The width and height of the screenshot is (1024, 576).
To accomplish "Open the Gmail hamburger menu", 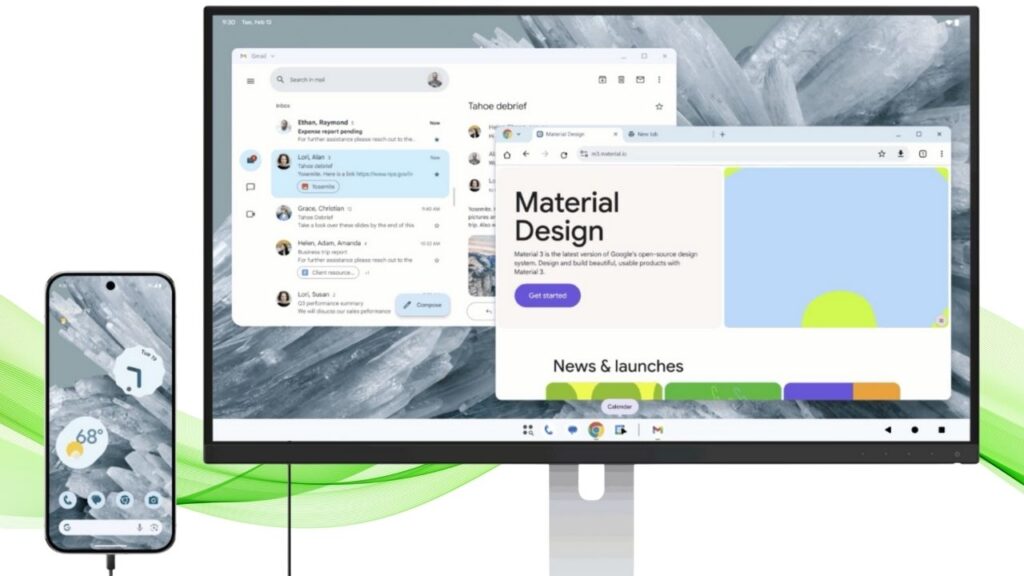I will 250,81.
